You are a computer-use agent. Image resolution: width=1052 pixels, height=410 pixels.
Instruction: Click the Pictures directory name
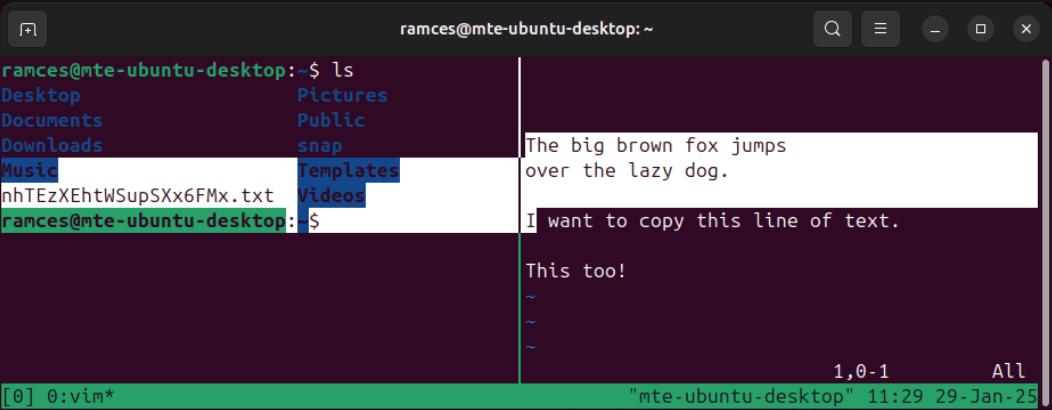(x=342, y=95)
